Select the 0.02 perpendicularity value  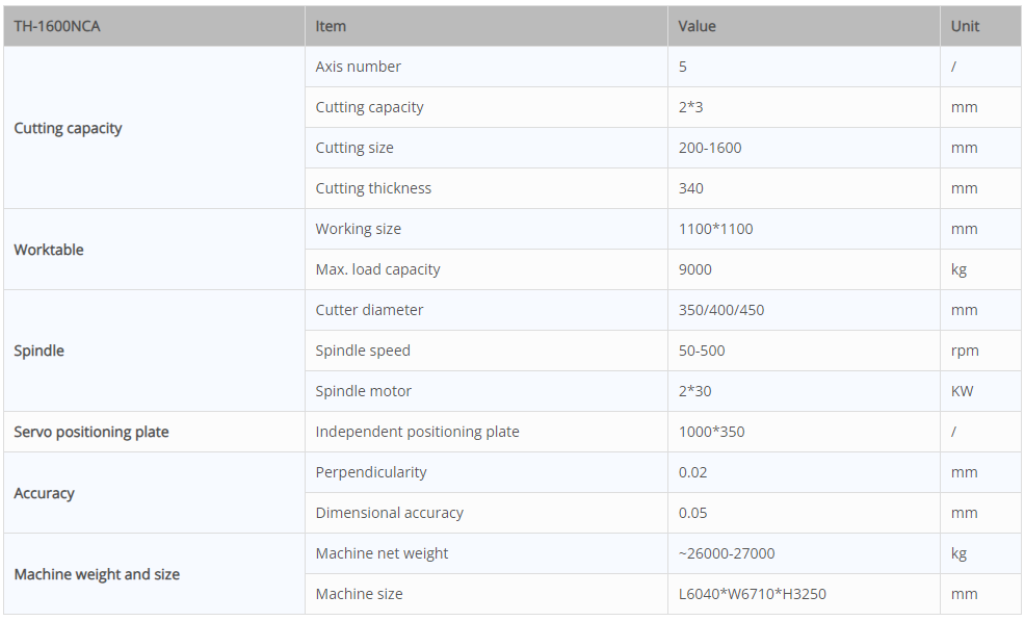(x=693, y=472)
